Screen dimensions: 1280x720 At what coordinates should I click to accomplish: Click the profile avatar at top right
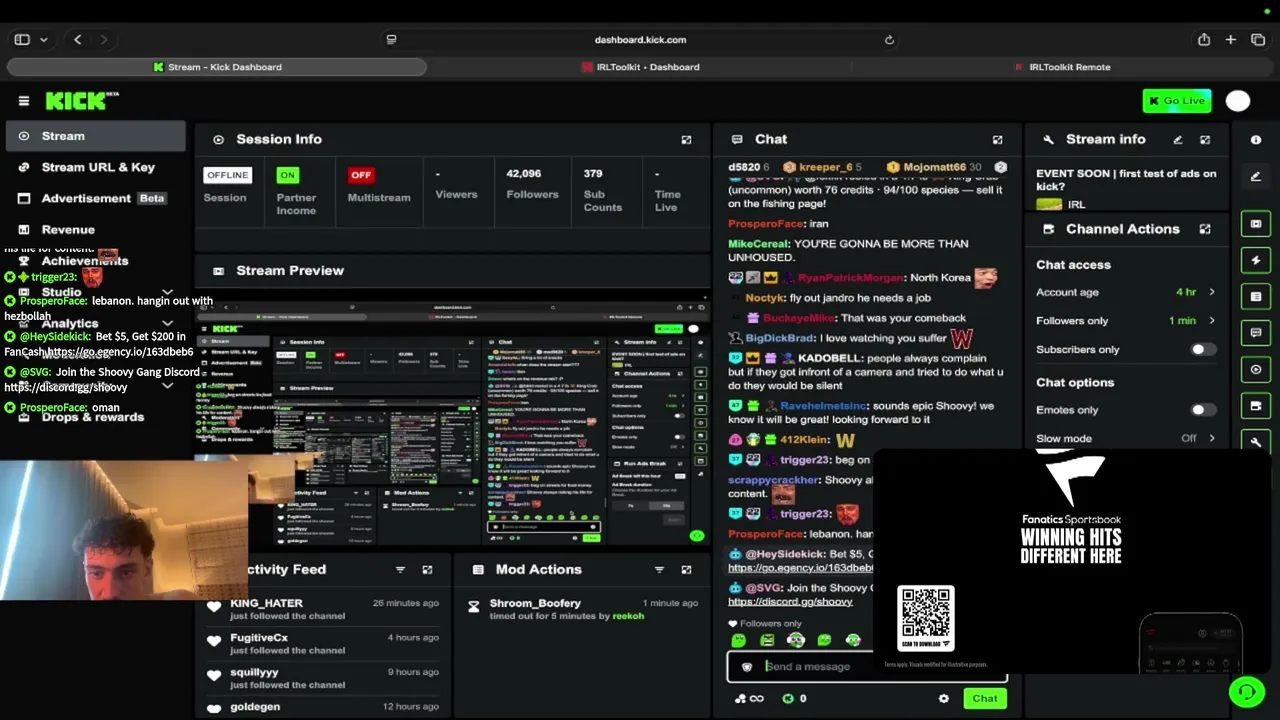point(1238,101)
